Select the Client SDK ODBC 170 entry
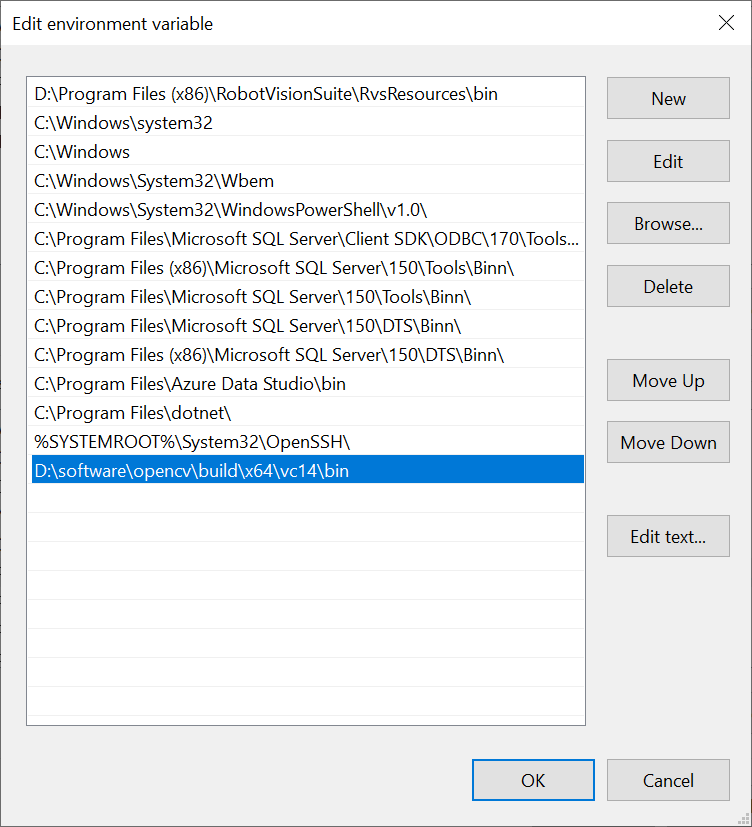752x827 pixels. click(x=307, y=239)
